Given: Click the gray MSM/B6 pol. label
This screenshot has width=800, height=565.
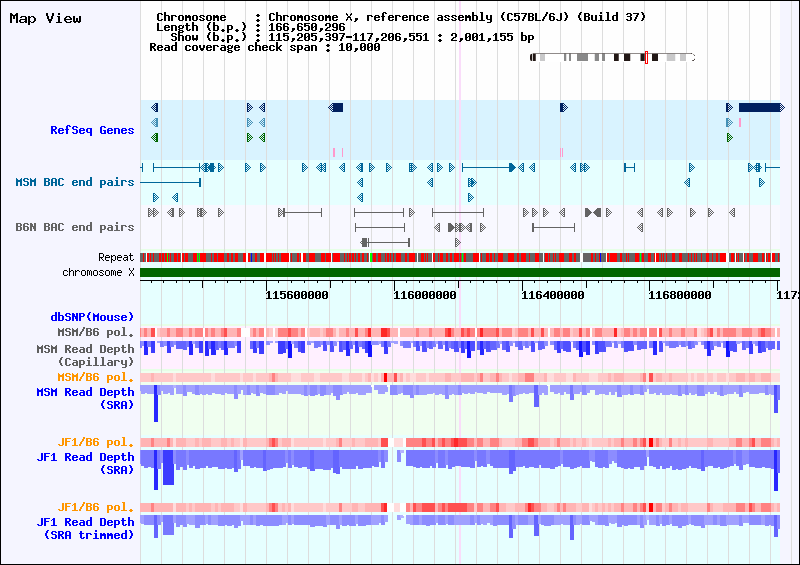Looking at the screenshot, I should (95, 332).
